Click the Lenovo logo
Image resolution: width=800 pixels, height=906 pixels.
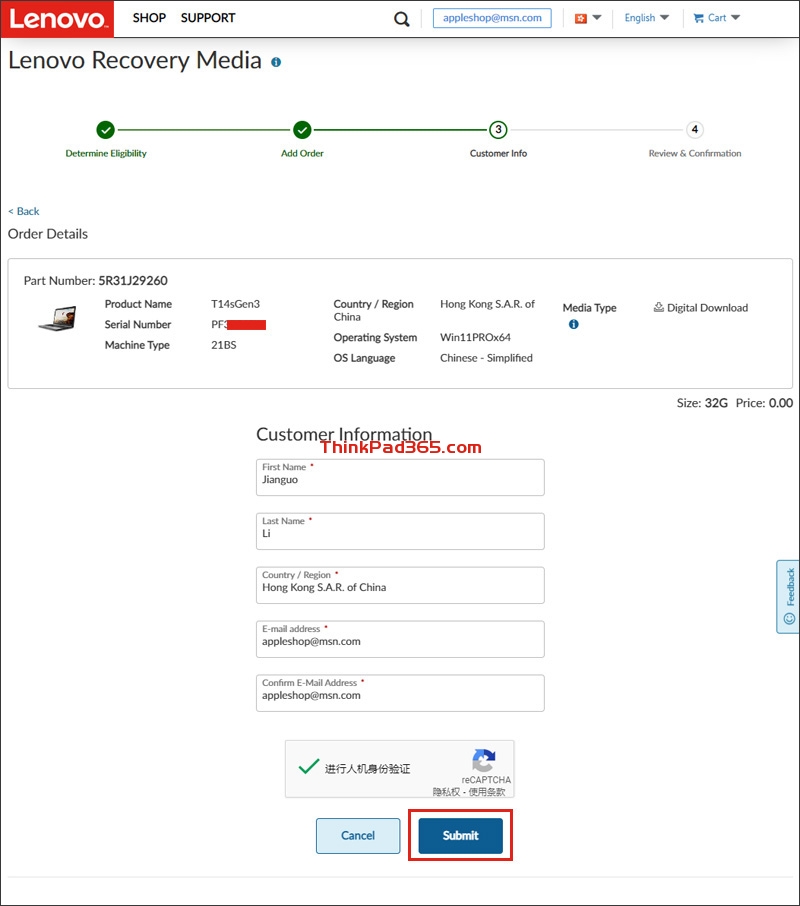point(57,18)
